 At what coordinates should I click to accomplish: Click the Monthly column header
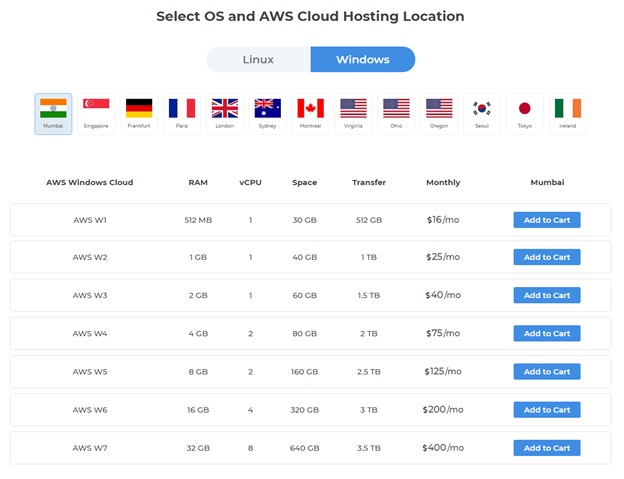pyautogui.click(x=443, y=183)
